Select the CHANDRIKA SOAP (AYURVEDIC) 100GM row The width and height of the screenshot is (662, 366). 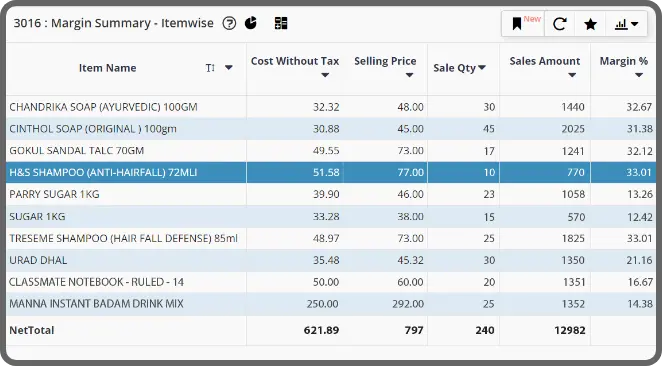[x=331, y=107]
